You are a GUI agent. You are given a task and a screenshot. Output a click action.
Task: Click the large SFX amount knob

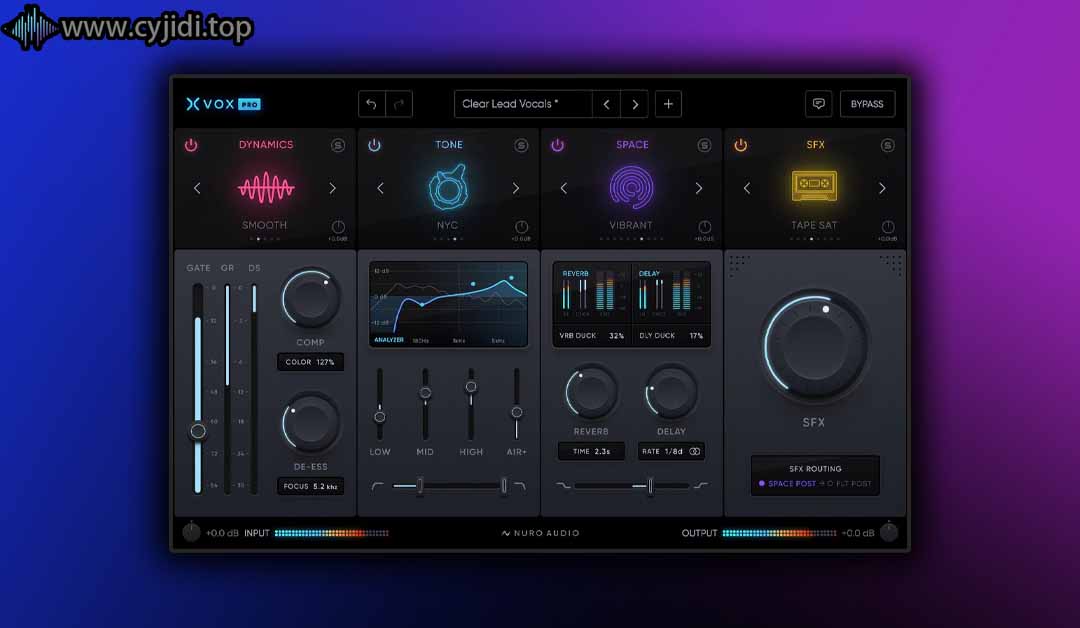(x=814, y=345)
